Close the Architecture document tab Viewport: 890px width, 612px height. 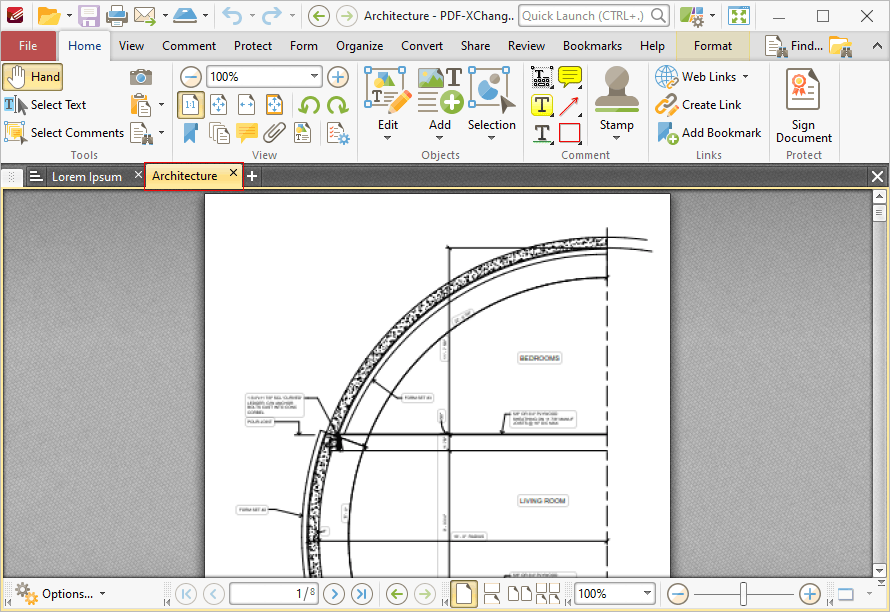pos(233,173)
